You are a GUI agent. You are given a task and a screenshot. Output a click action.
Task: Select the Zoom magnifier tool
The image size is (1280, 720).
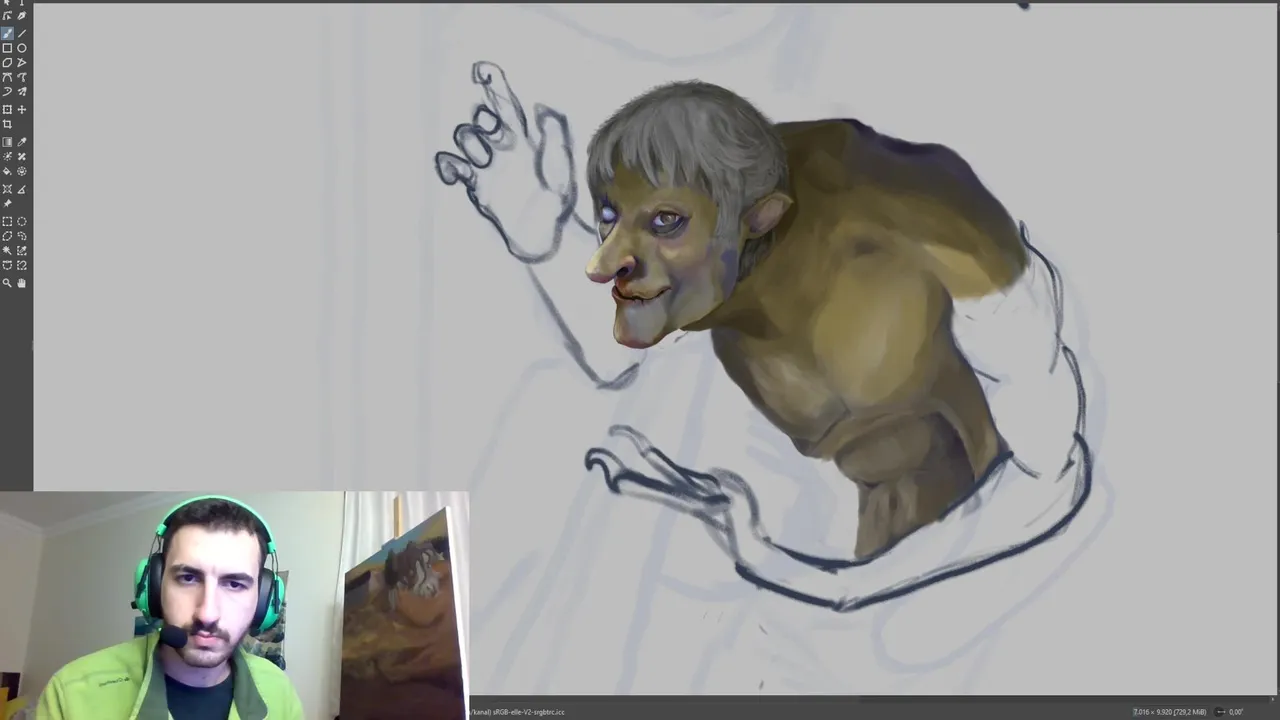tap(7, 283)
